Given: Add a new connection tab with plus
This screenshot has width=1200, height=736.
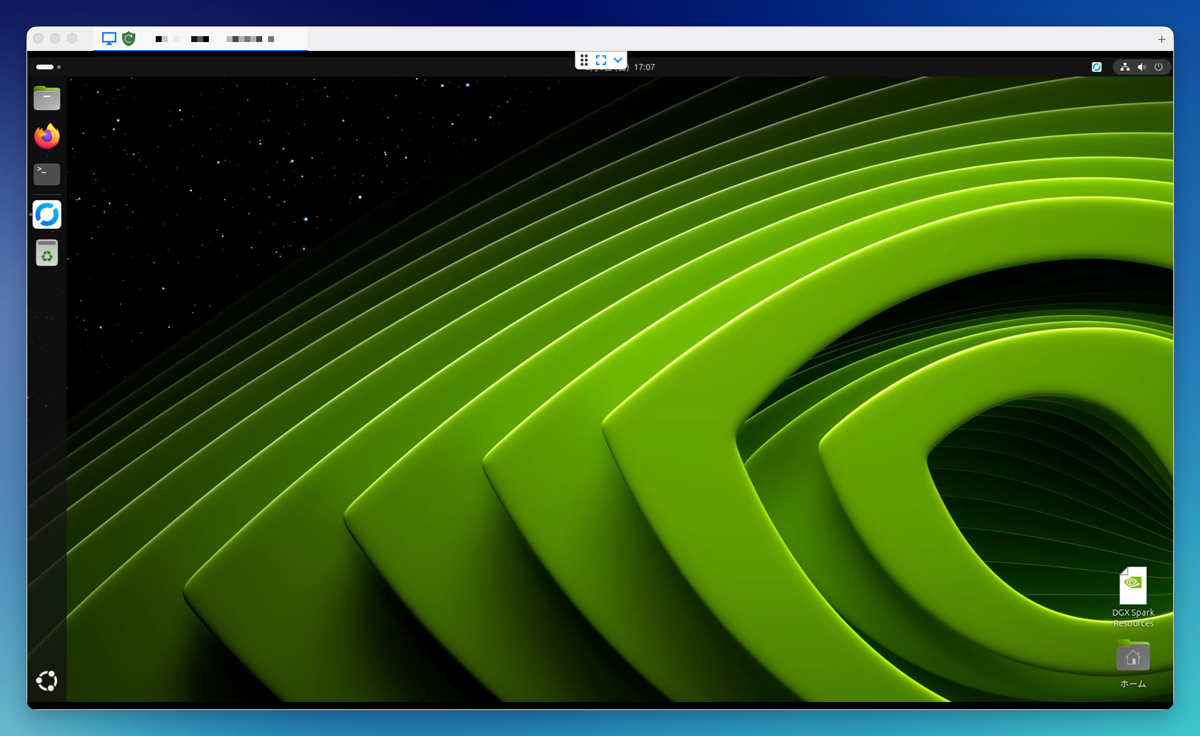Looking at the screenshot, I should [1161, 39].
